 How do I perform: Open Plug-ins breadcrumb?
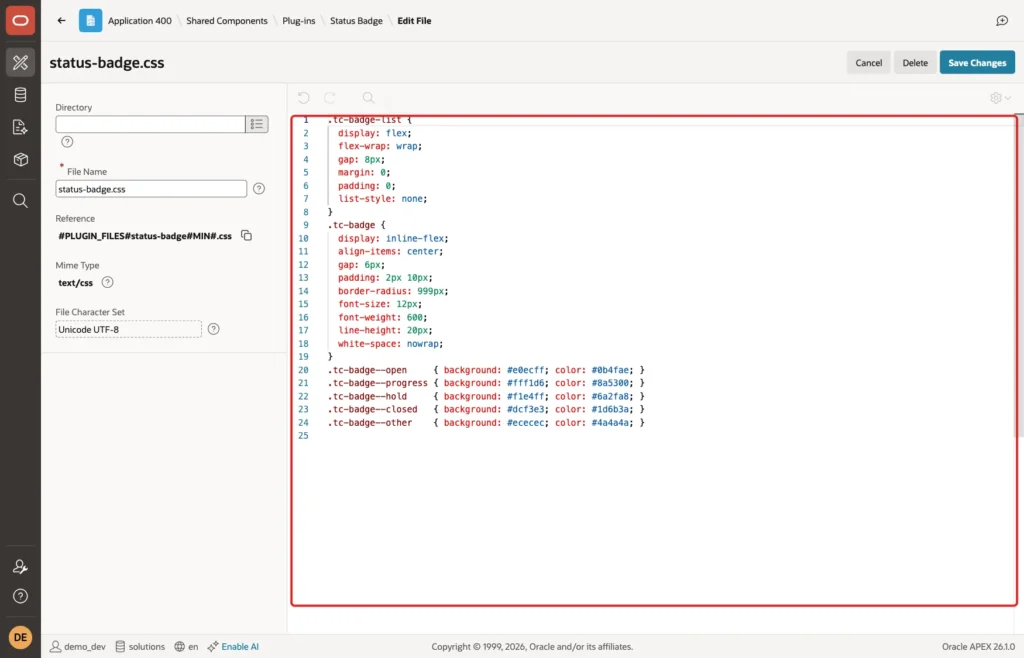pos(298,21)
